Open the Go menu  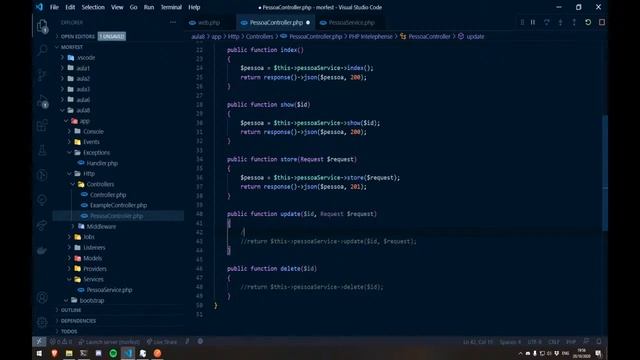pos(133,7)
